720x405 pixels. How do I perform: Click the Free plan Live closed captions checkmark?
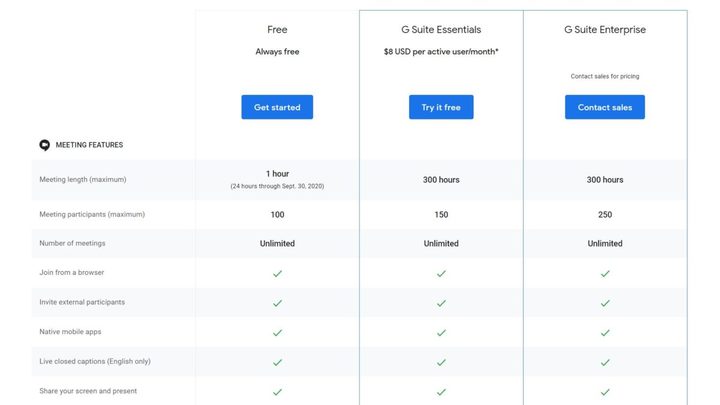pyautogui.click(x=277, y=361)
